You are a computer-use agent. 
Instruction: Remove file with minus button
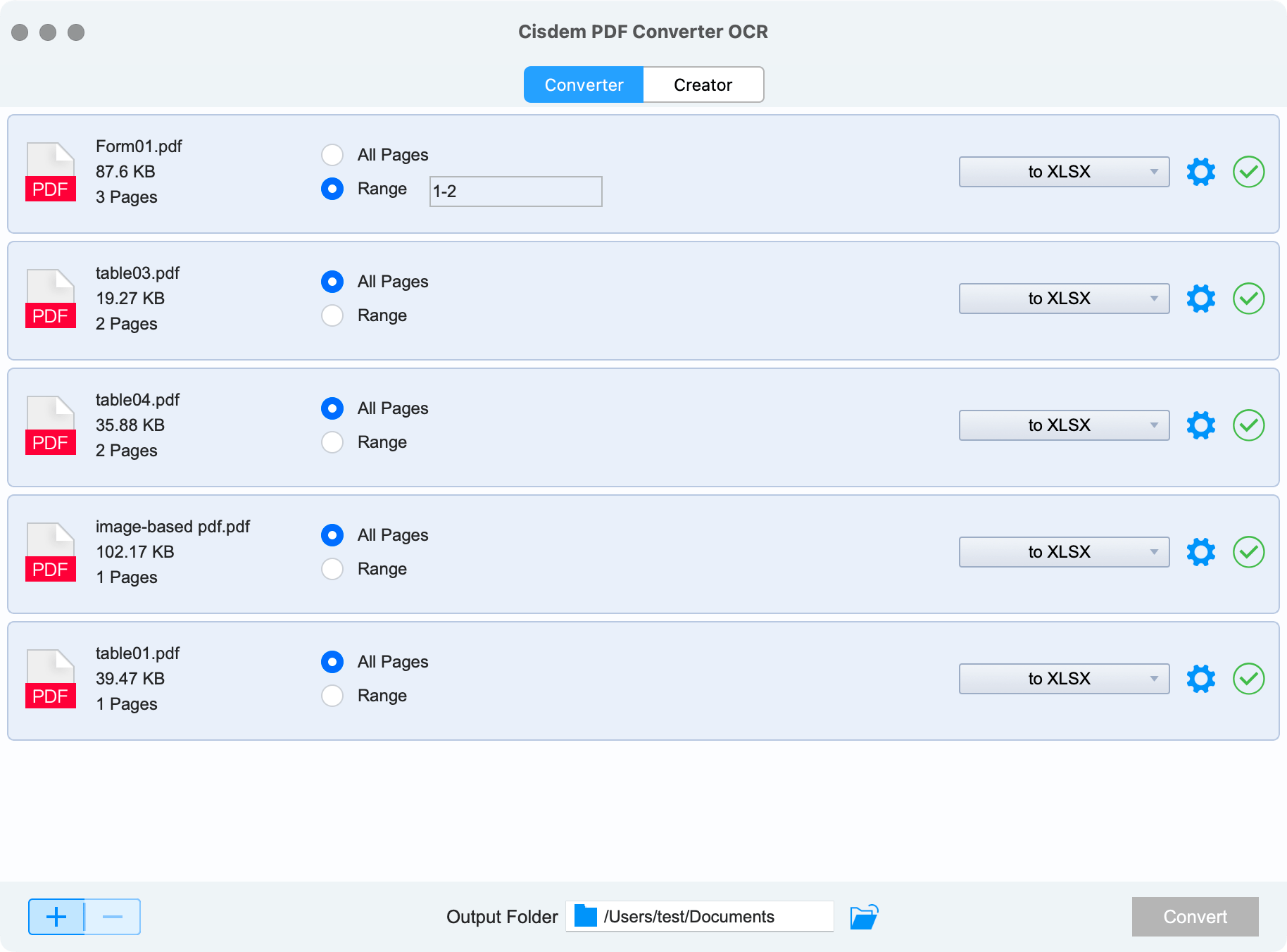coord(113,917)
